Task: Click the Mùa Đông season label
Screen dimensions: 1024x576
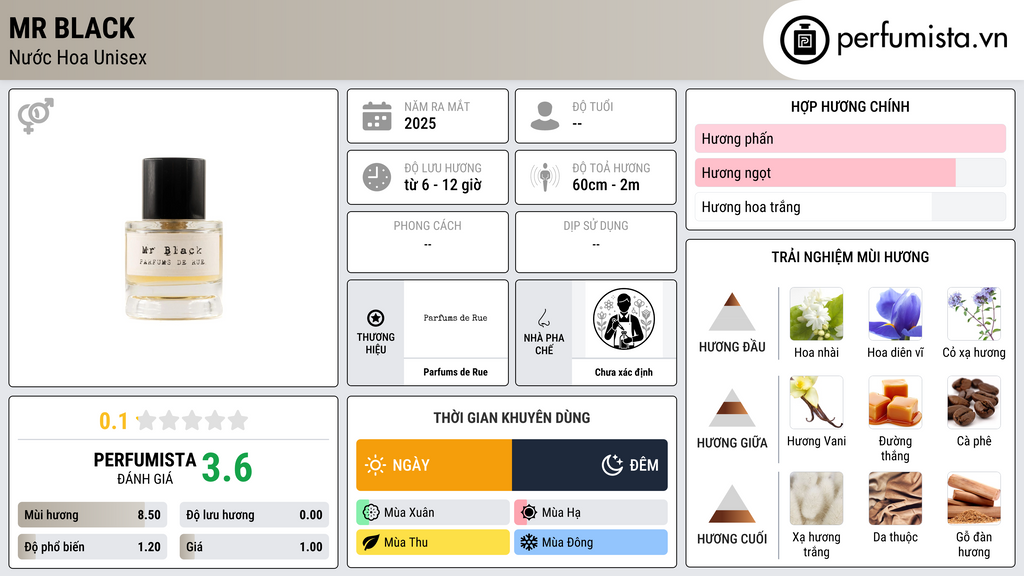Action: coord(567,542)
